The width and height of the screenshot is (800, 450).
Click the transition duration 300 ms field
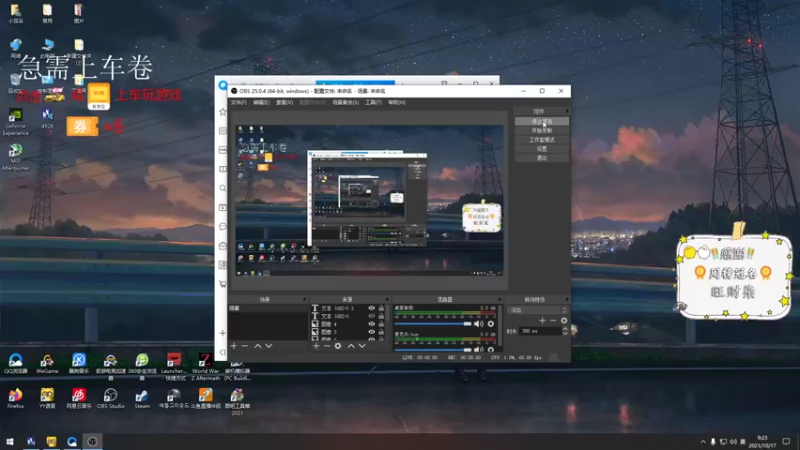[x=540, y=331]
